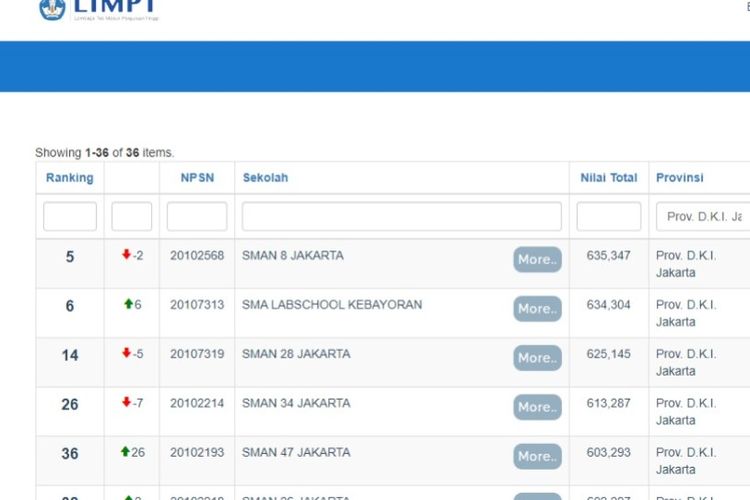Select the Nilai Total filter box

(x=608, y=216)
